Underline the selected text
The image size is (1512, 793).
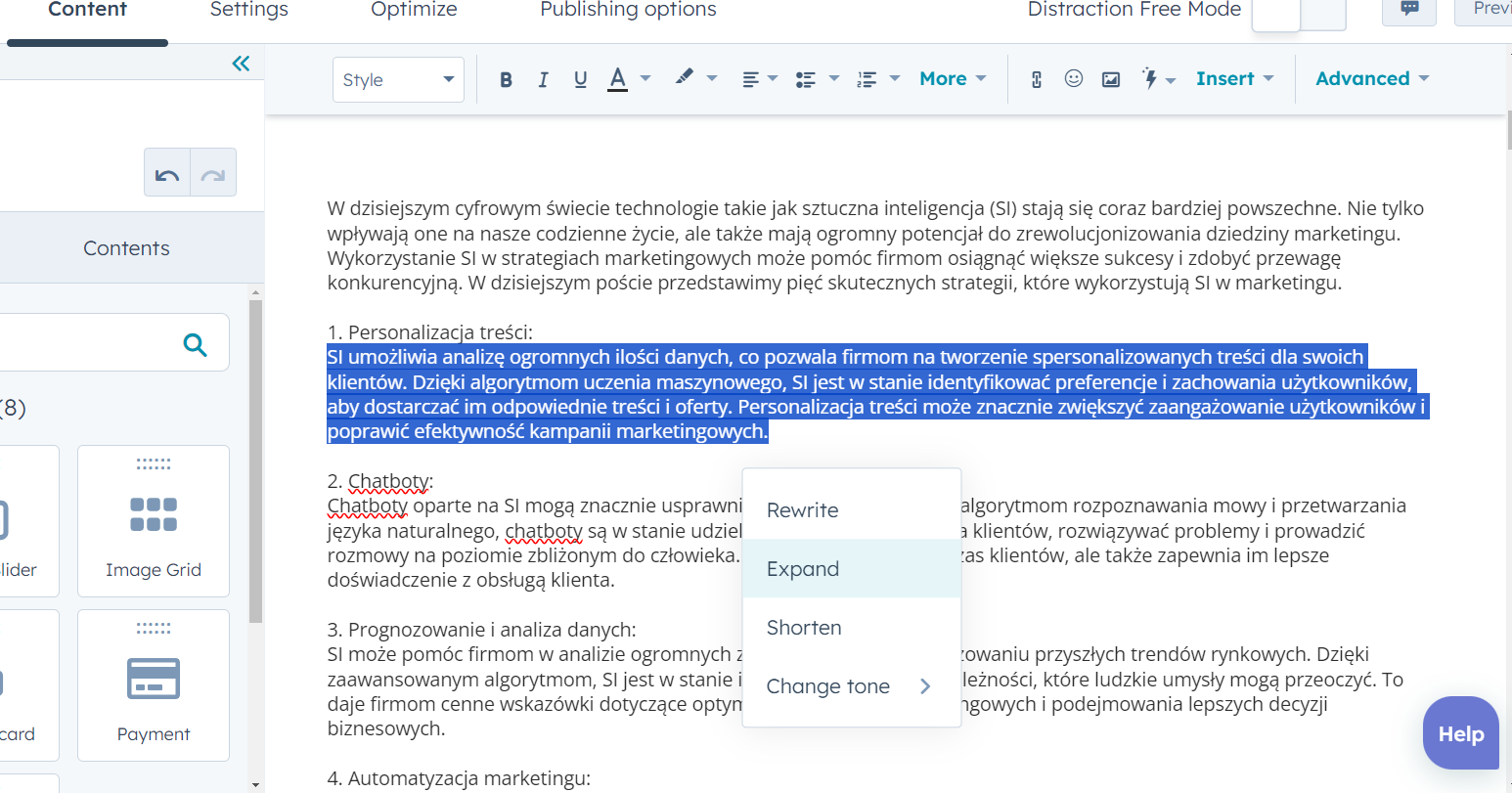581,79
